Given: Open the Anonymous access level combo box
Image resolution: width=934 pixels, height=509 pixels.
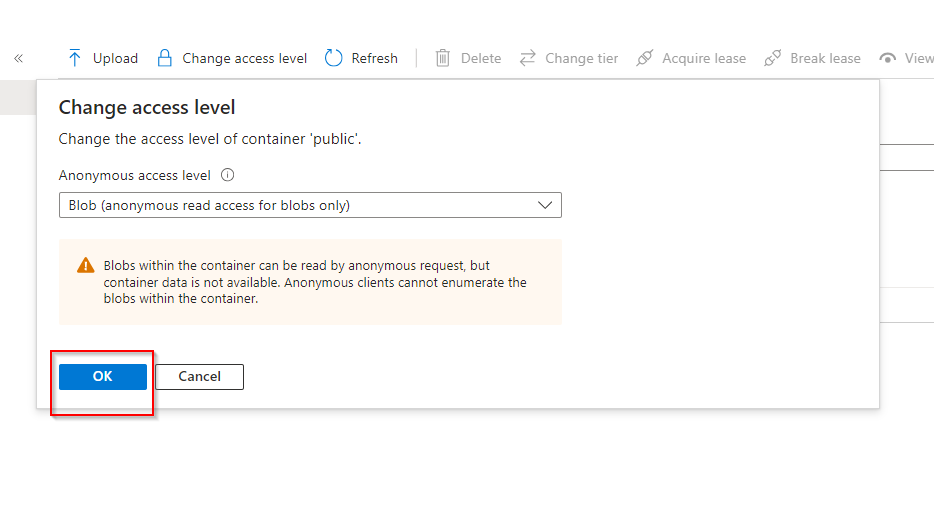Looking at the screenshot, I should click(x=300, y=205).
